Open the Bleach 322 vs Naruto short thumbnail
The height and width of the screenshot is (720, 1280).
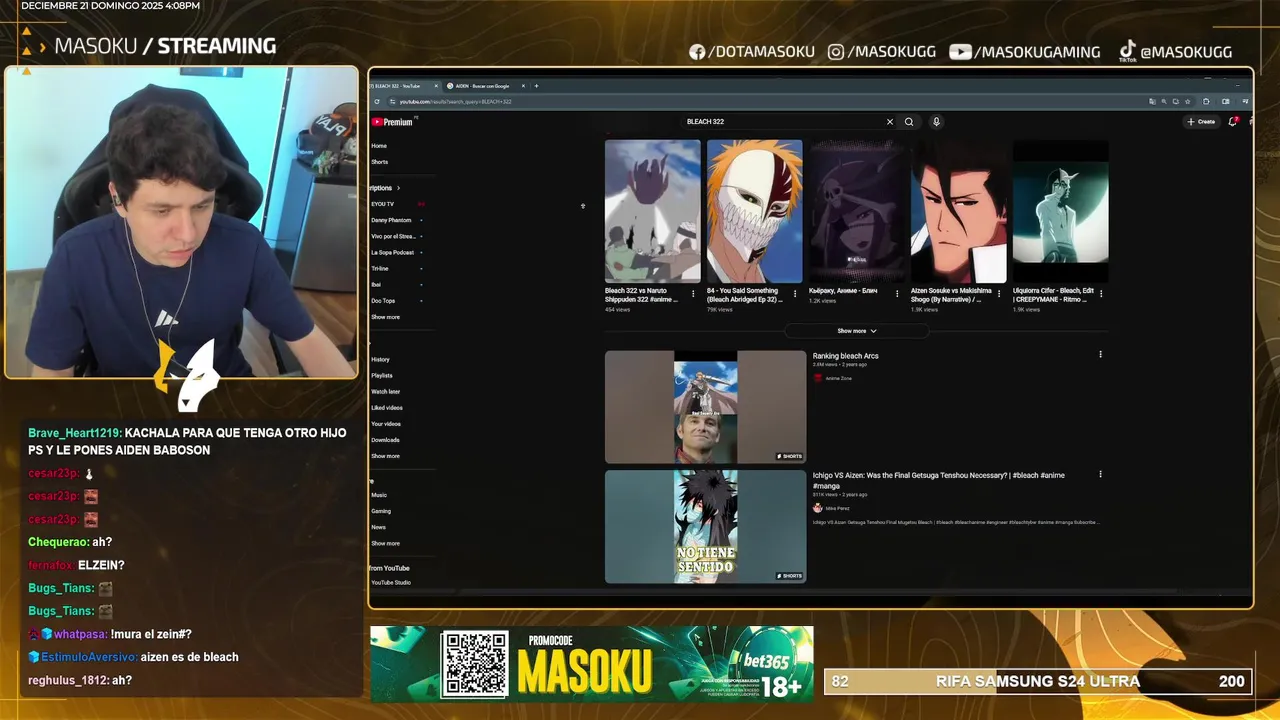(653, 211)
